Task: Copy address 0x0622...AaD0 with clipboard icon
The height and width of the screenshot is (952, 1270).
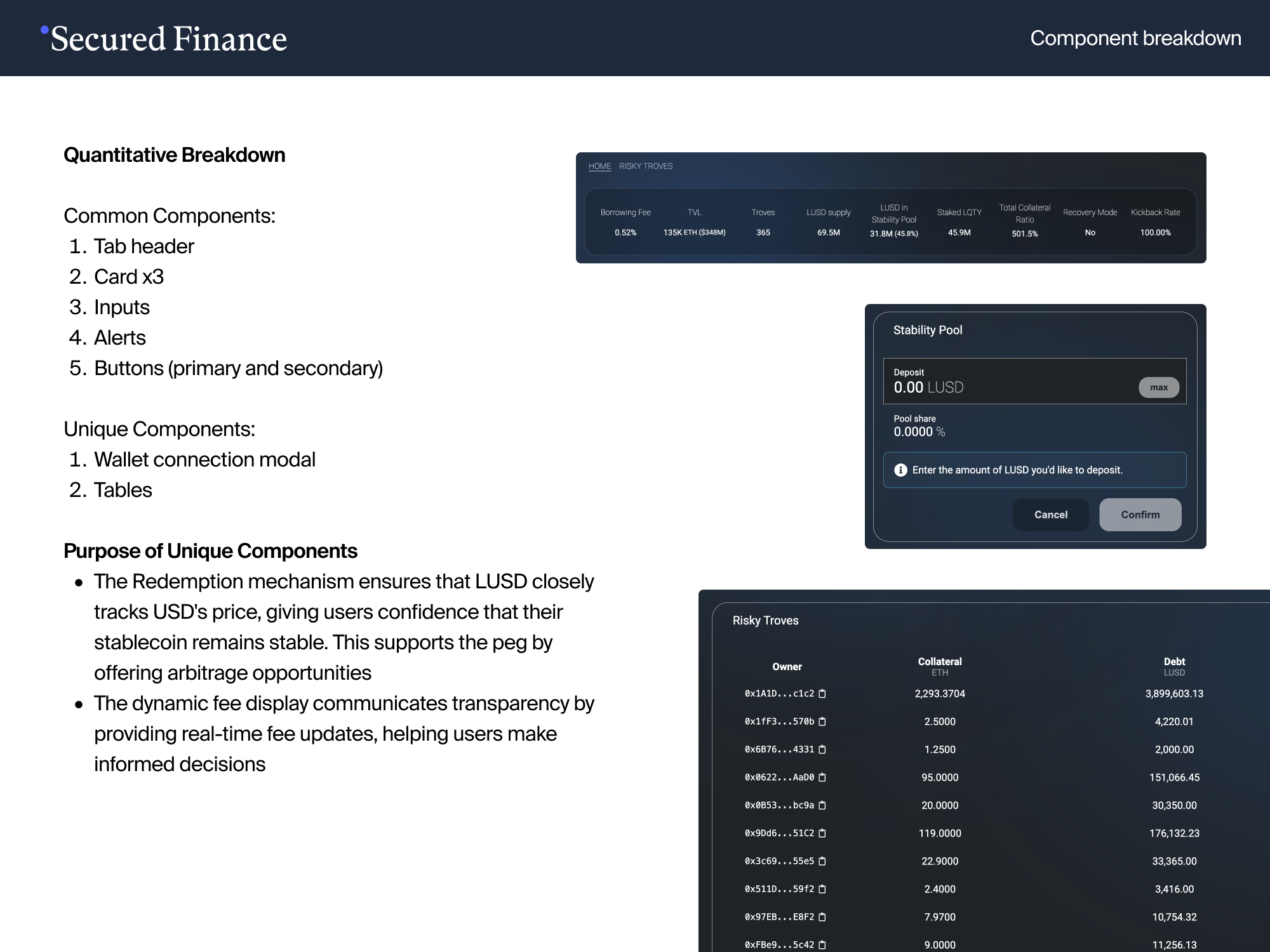Action: tap(822, 777)
